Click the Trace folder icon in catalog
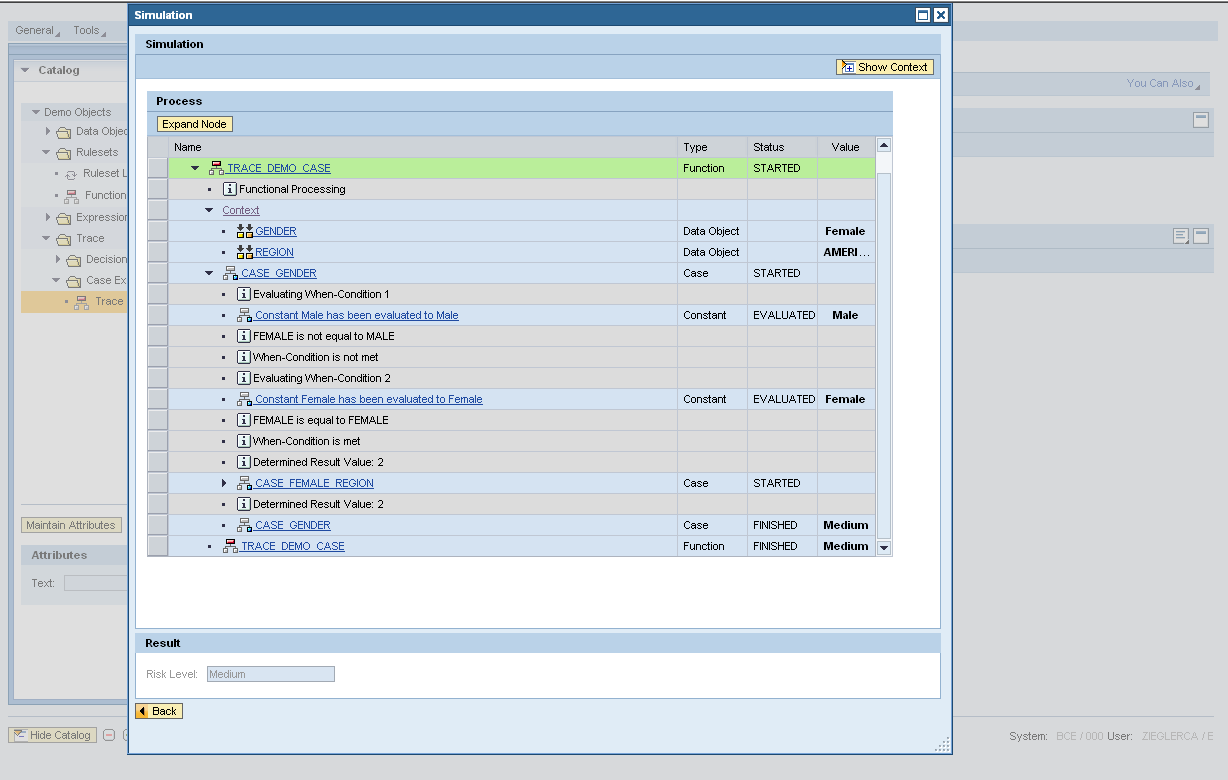The width and height of the screenshot is (1228, 780). [x=62, y=239]
